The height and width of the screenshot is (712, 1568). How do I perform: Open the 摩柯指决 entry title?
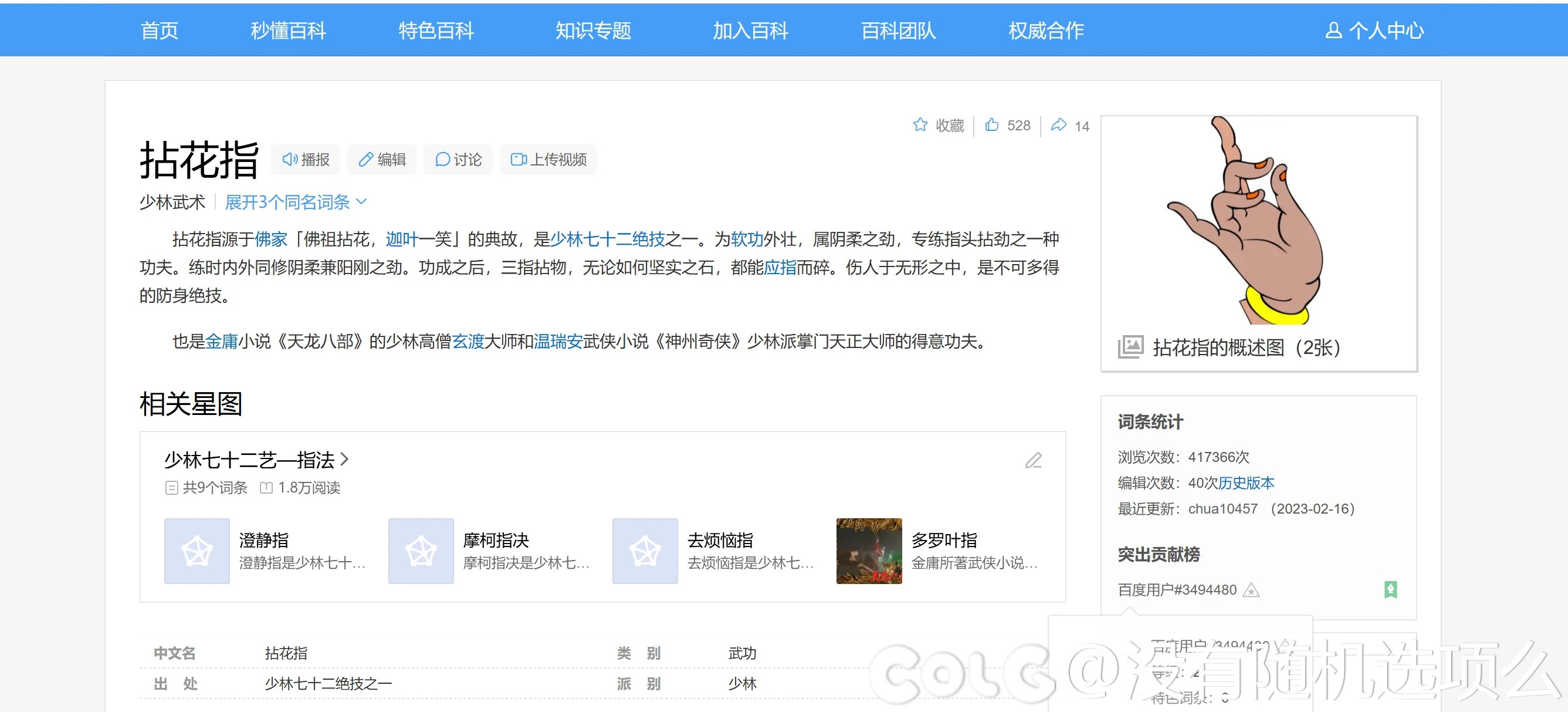pos(496,540)
